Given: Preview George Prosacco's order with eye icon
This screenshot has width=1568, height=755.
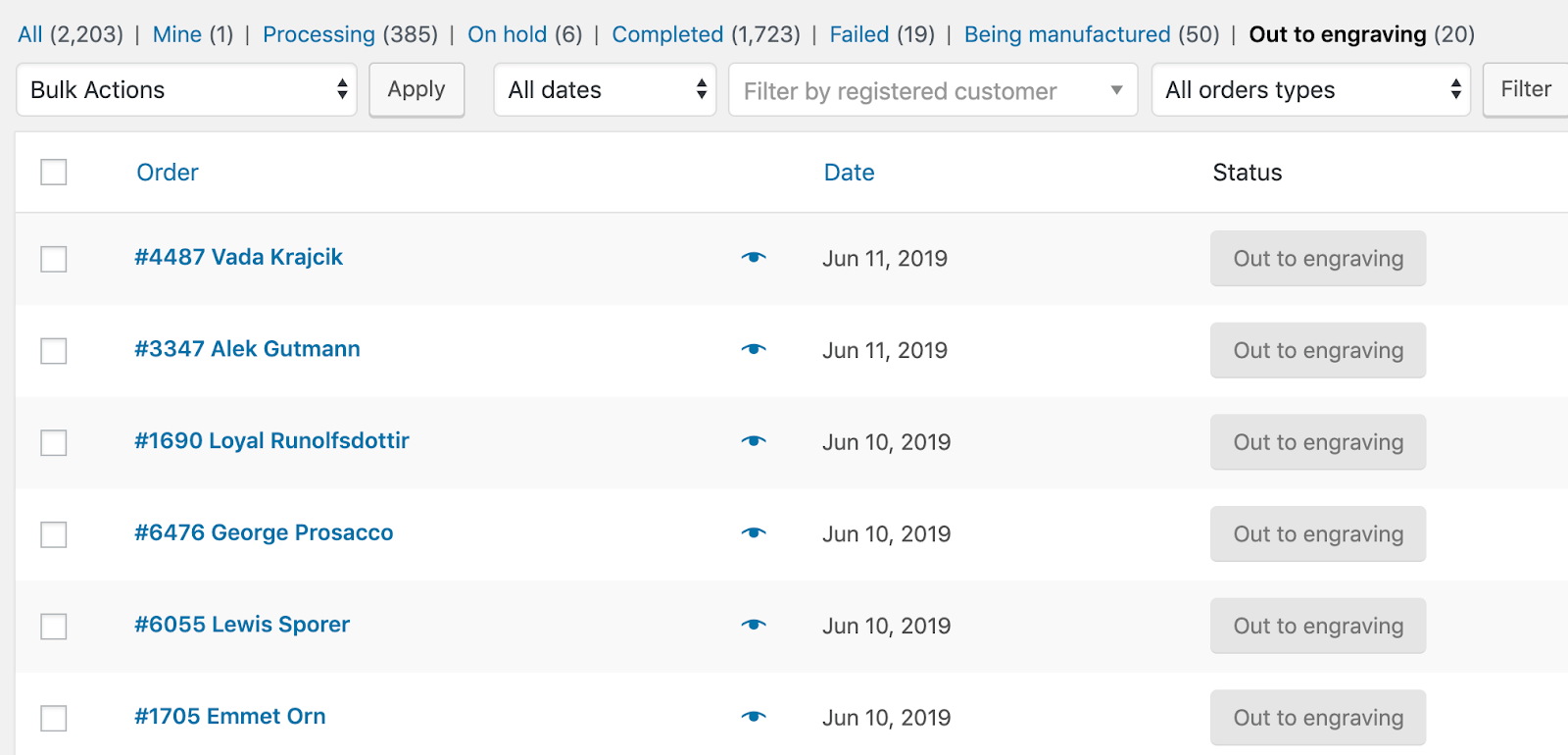Looking at the screenshot, I should (754, 533).
